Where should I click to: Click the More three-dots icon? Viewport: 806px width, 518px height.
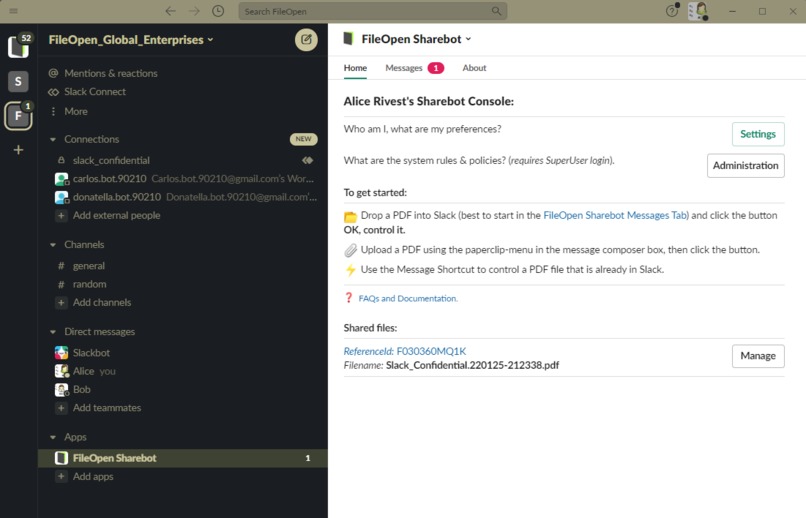coord(53,111)
